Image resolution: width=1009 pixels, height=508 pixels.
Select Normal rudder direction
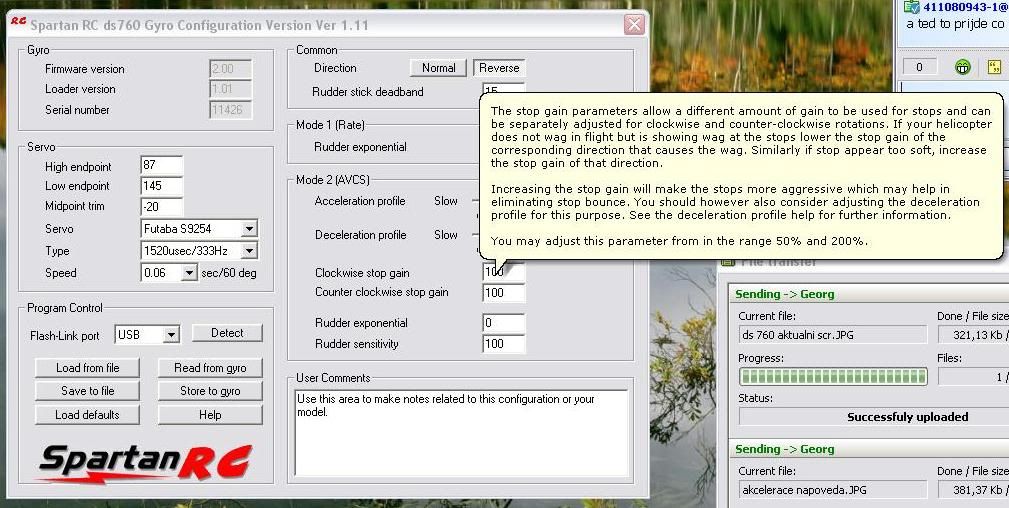coord(438,68)
